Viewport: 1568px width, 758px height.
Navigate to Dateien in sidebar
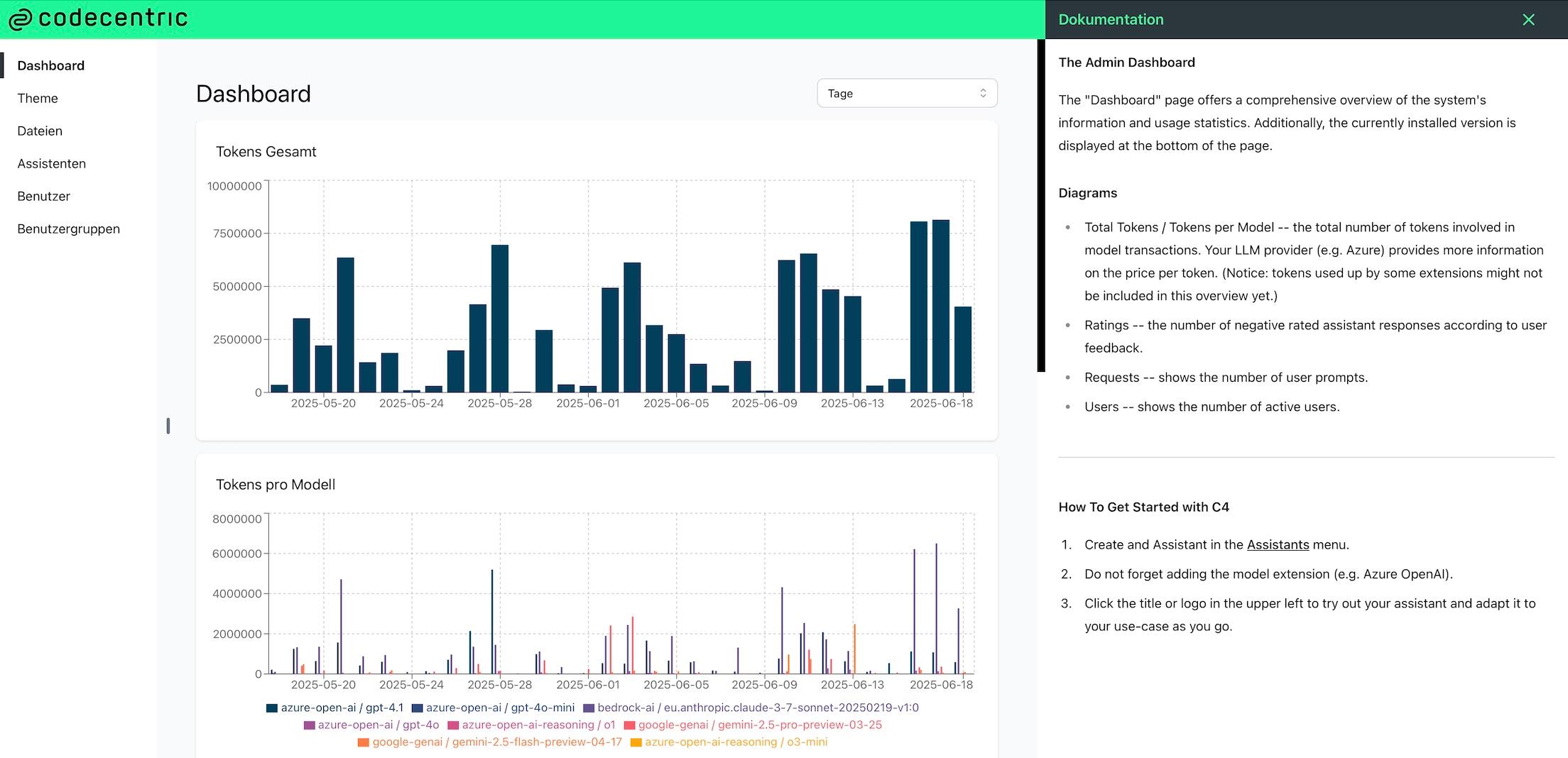click(x=40, y=131)
